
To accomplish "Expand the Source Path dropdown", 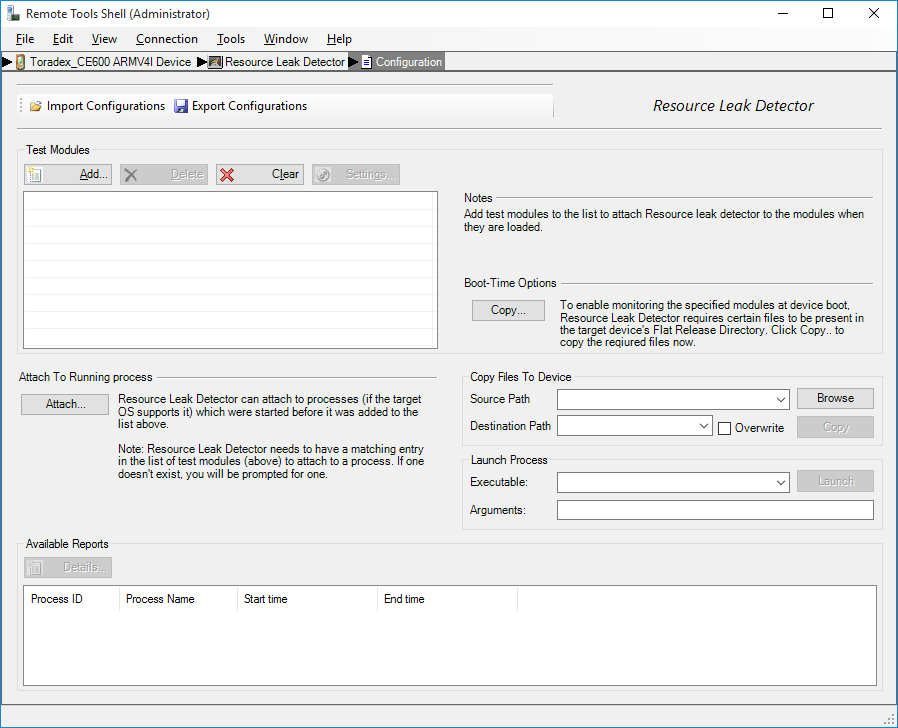I will 781,399.
